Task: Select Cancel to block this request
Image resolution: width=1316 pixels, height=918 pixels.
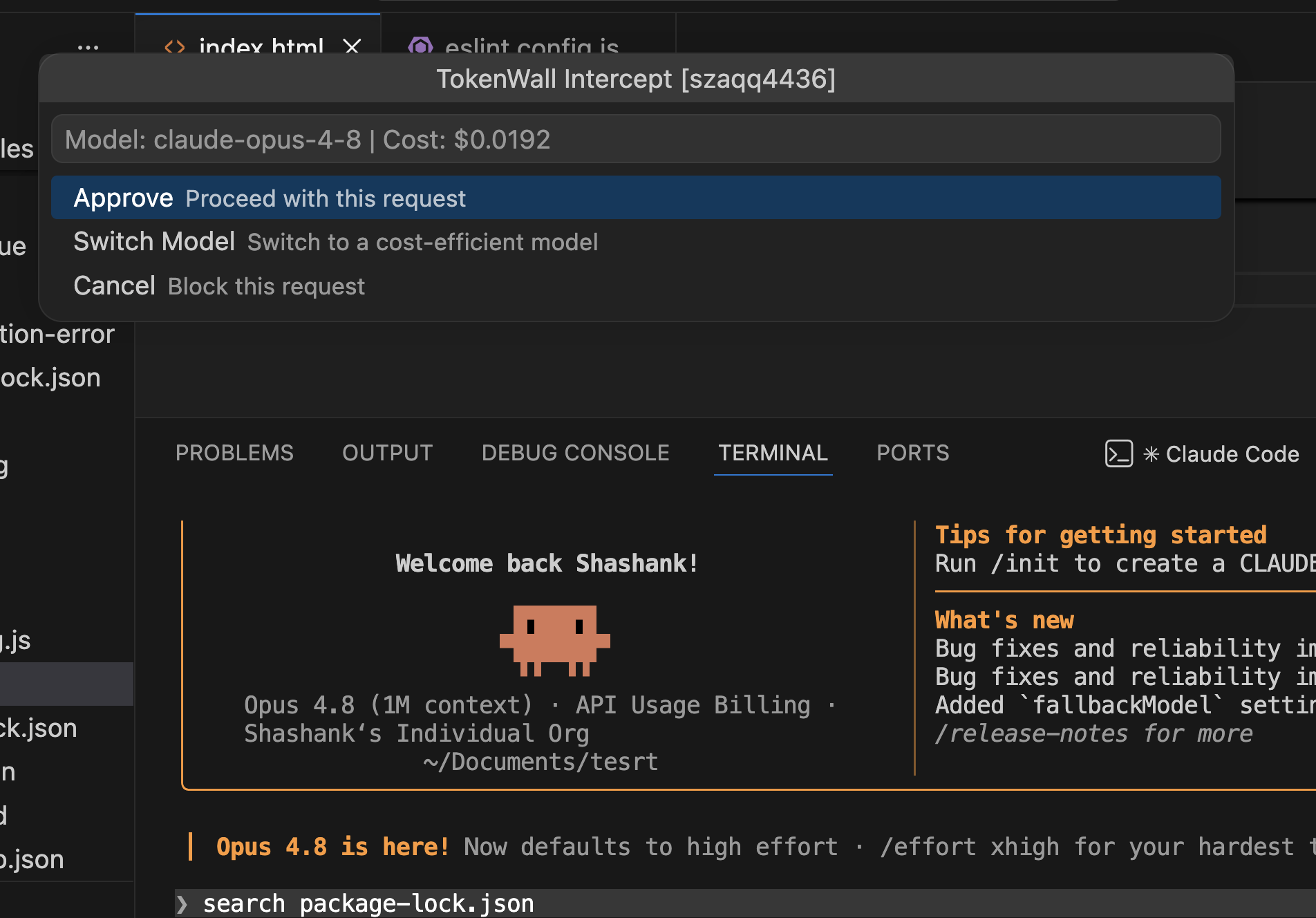Action: point(636,285)
